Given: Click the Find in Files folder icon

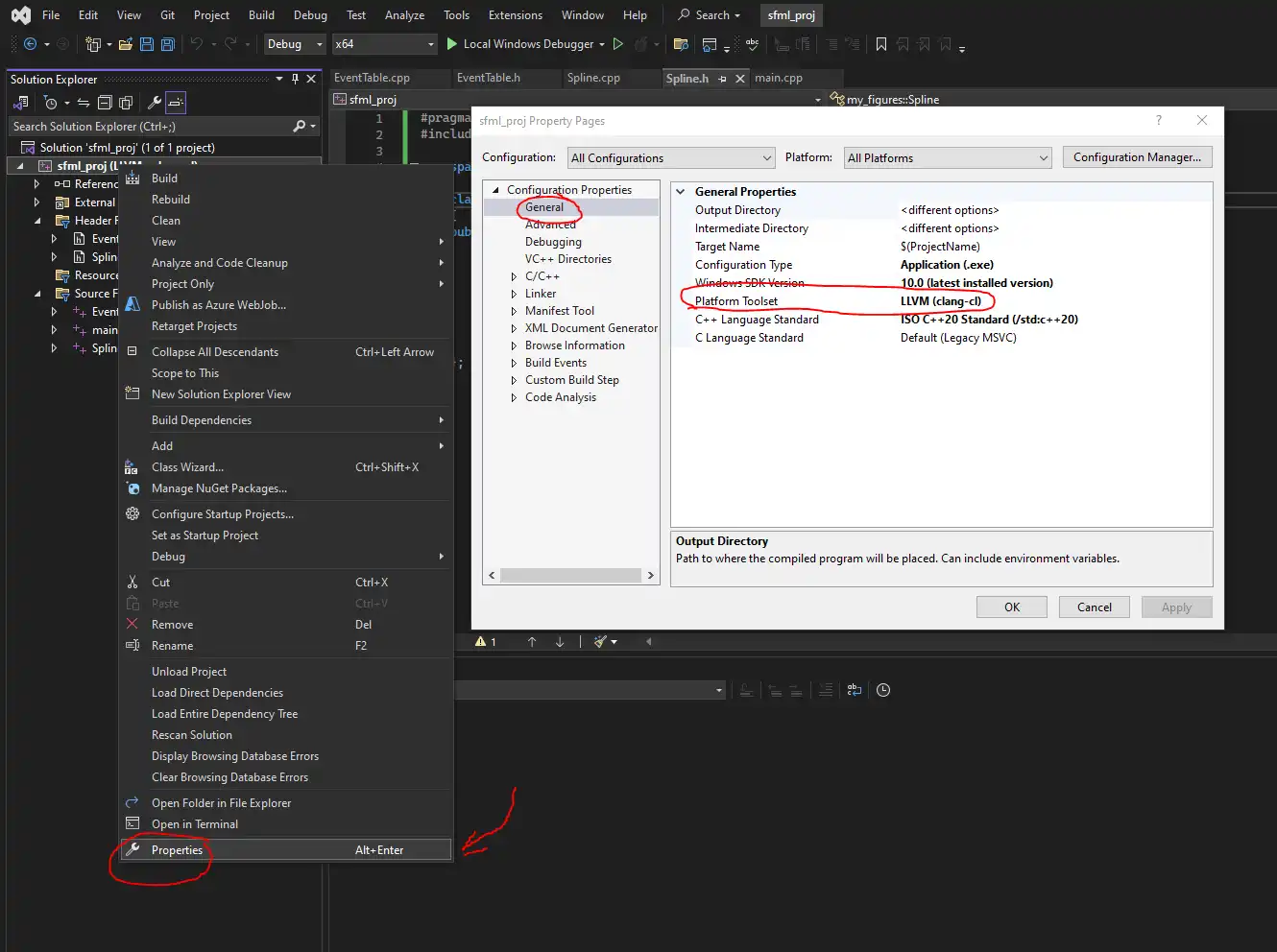Looking at the screenshot, I should point(681,44).
